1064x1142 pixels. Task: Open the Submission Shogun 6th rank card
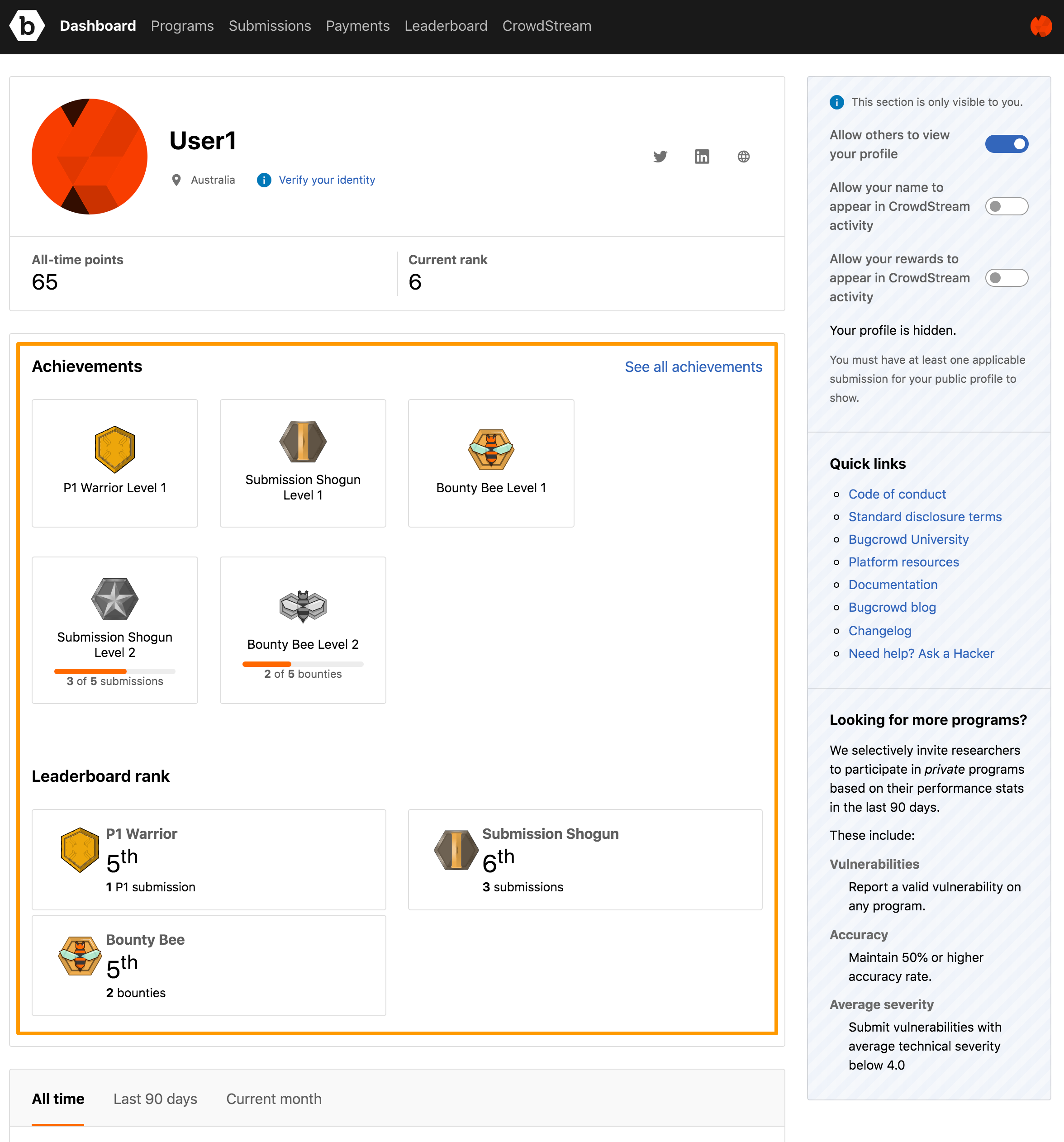pyautogui.click(x=585, y=859)
